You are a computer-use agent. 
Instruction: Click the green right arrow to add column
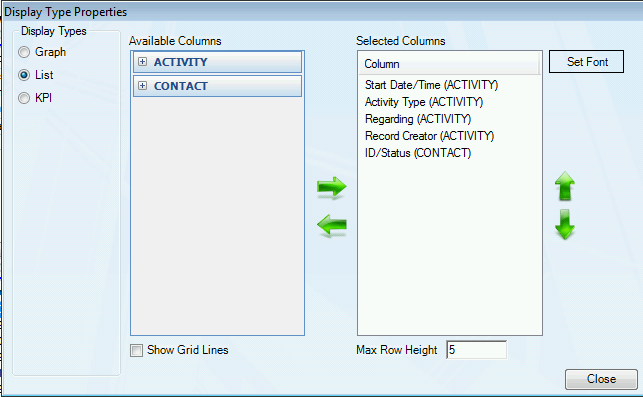coord(332,187)
